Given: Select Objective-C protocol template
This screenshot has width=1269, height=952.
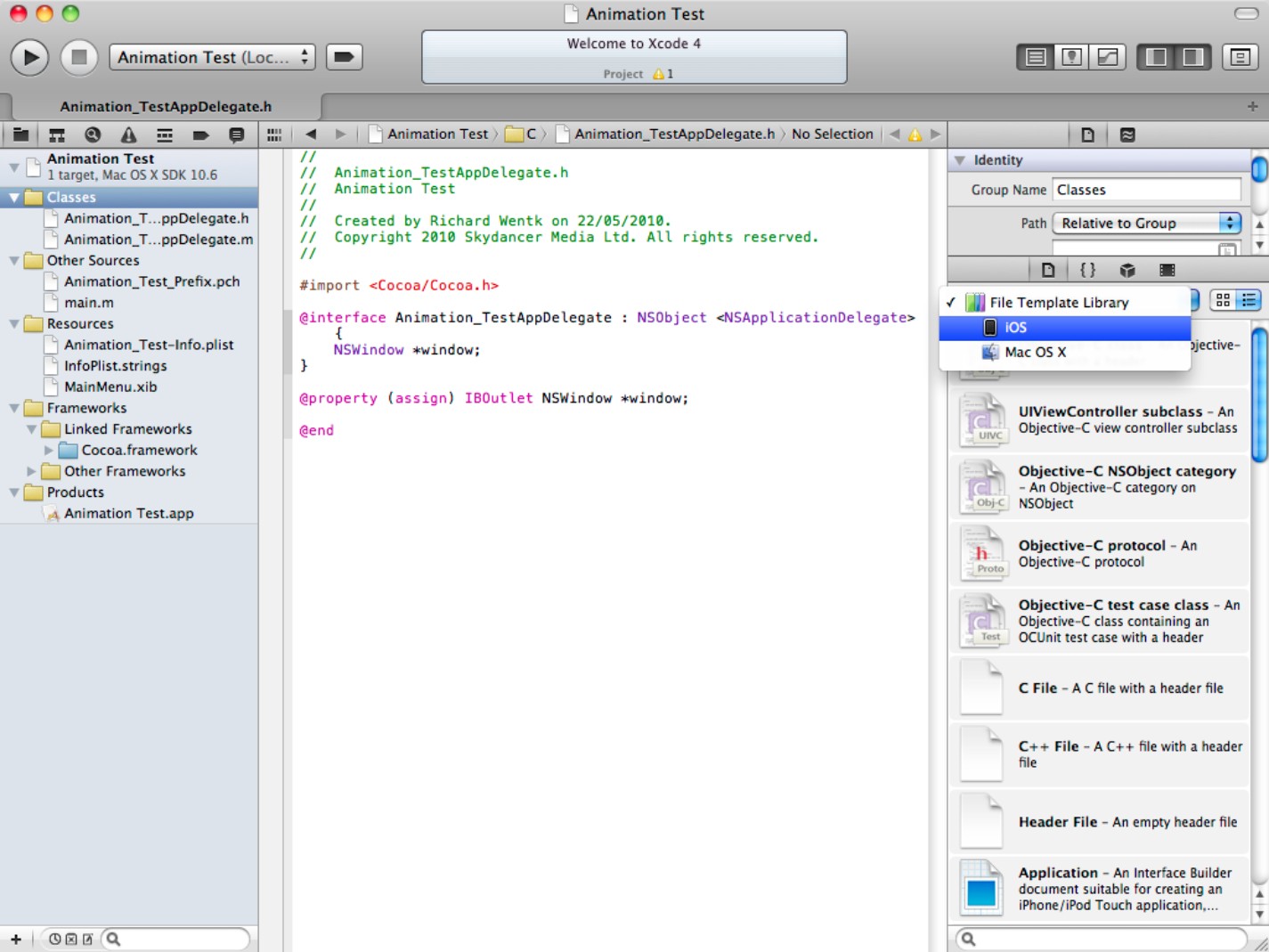Looking at the screenshot, I should pyautogui.click(x=1100, y=553).
